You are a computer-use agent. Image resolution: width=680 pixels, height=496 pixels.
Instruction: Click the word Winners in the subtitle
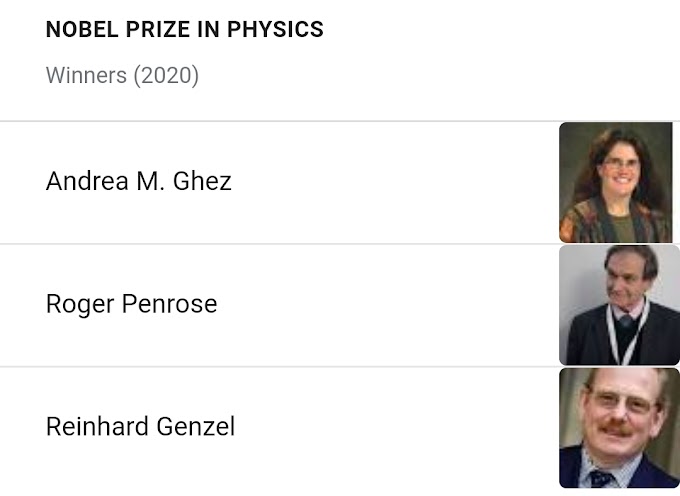coord(86,76)
